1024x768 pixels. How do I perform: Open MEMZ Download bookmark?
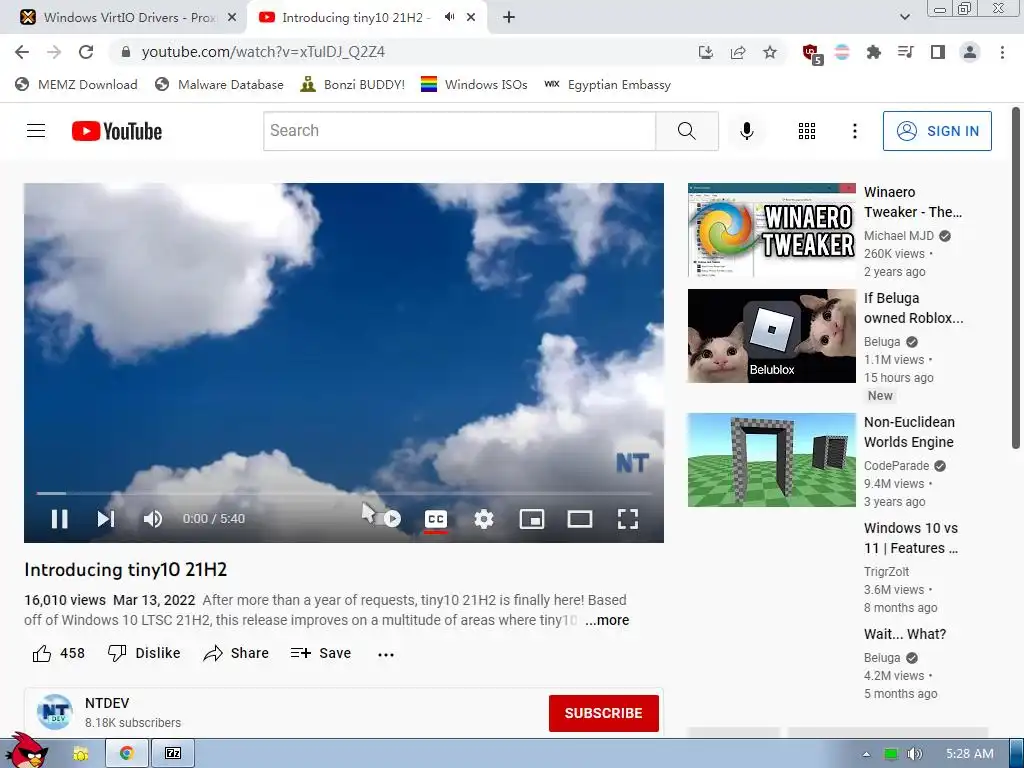[x=76, y=84]
